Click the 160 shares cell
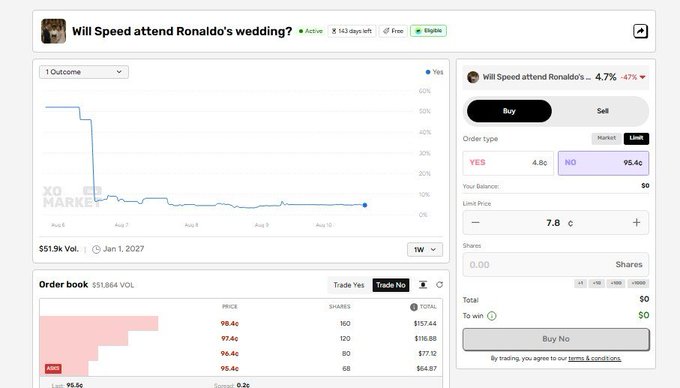The height and width of the screenshot is (388, 680). click(x=345, y=323)
